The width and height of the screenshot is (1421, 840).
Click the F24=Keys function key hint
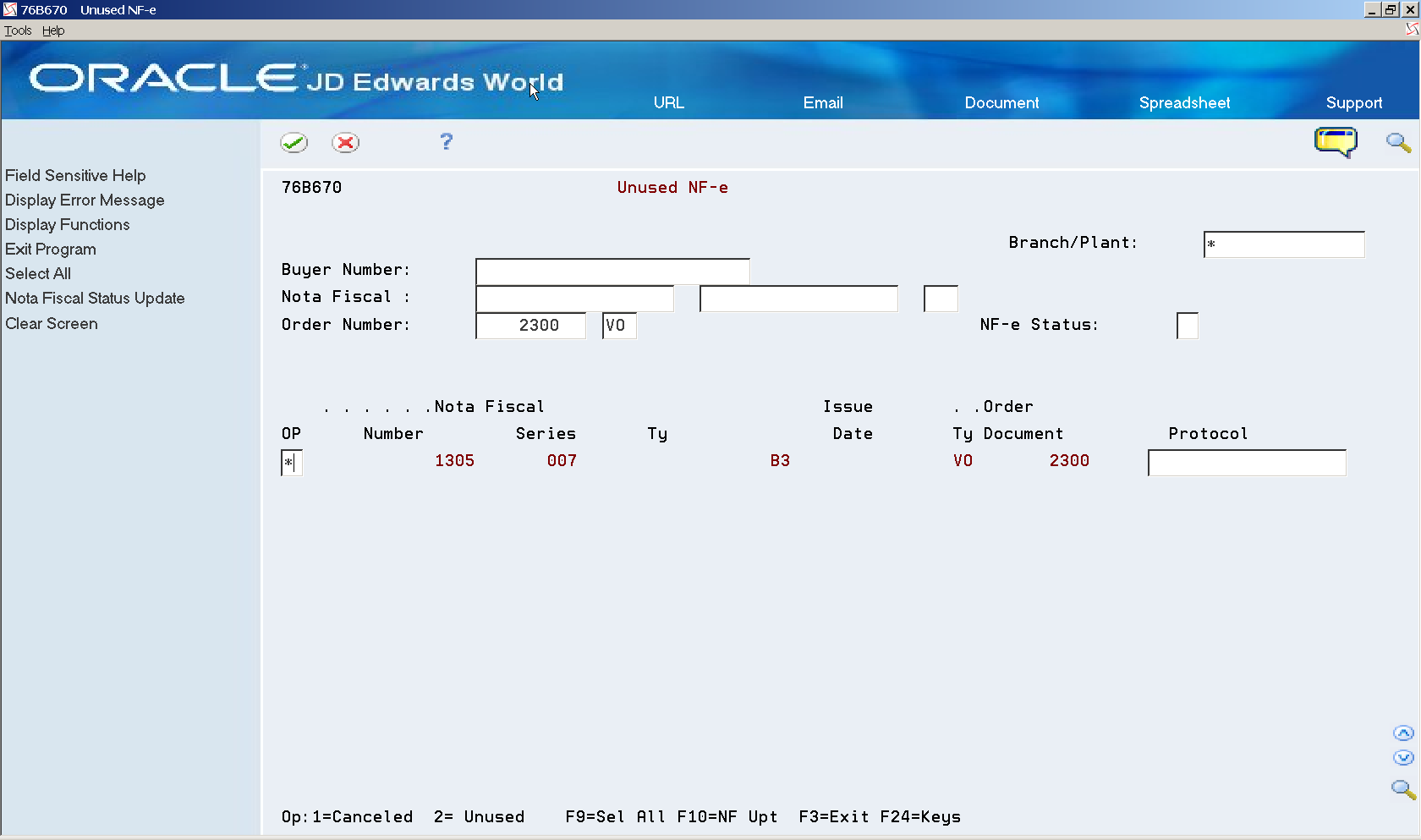tap(920, 816)
